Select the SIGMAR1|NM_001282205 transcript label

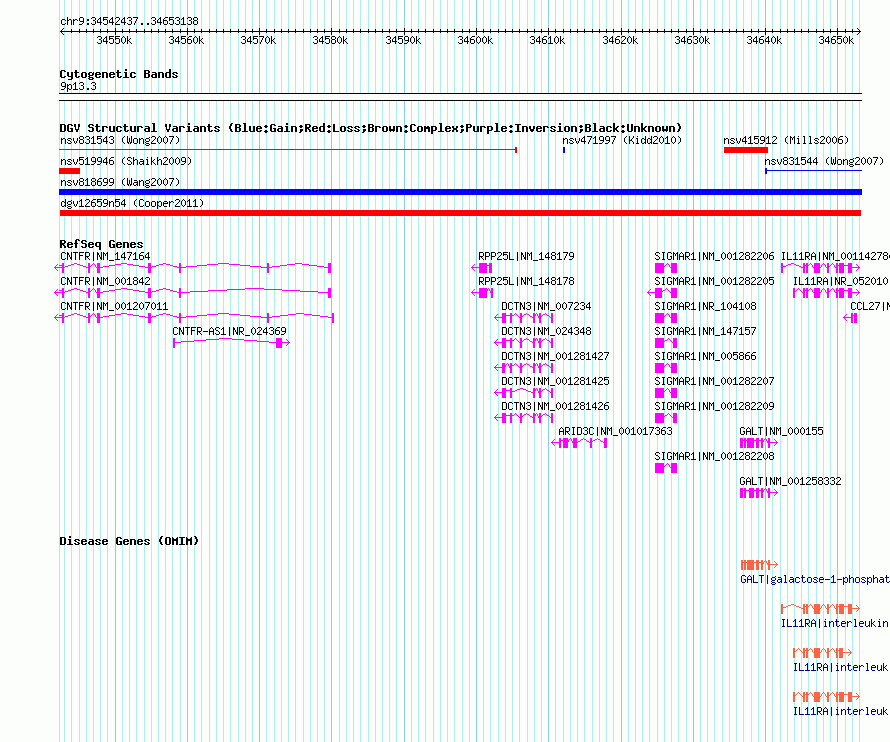(x=714, y=282)
